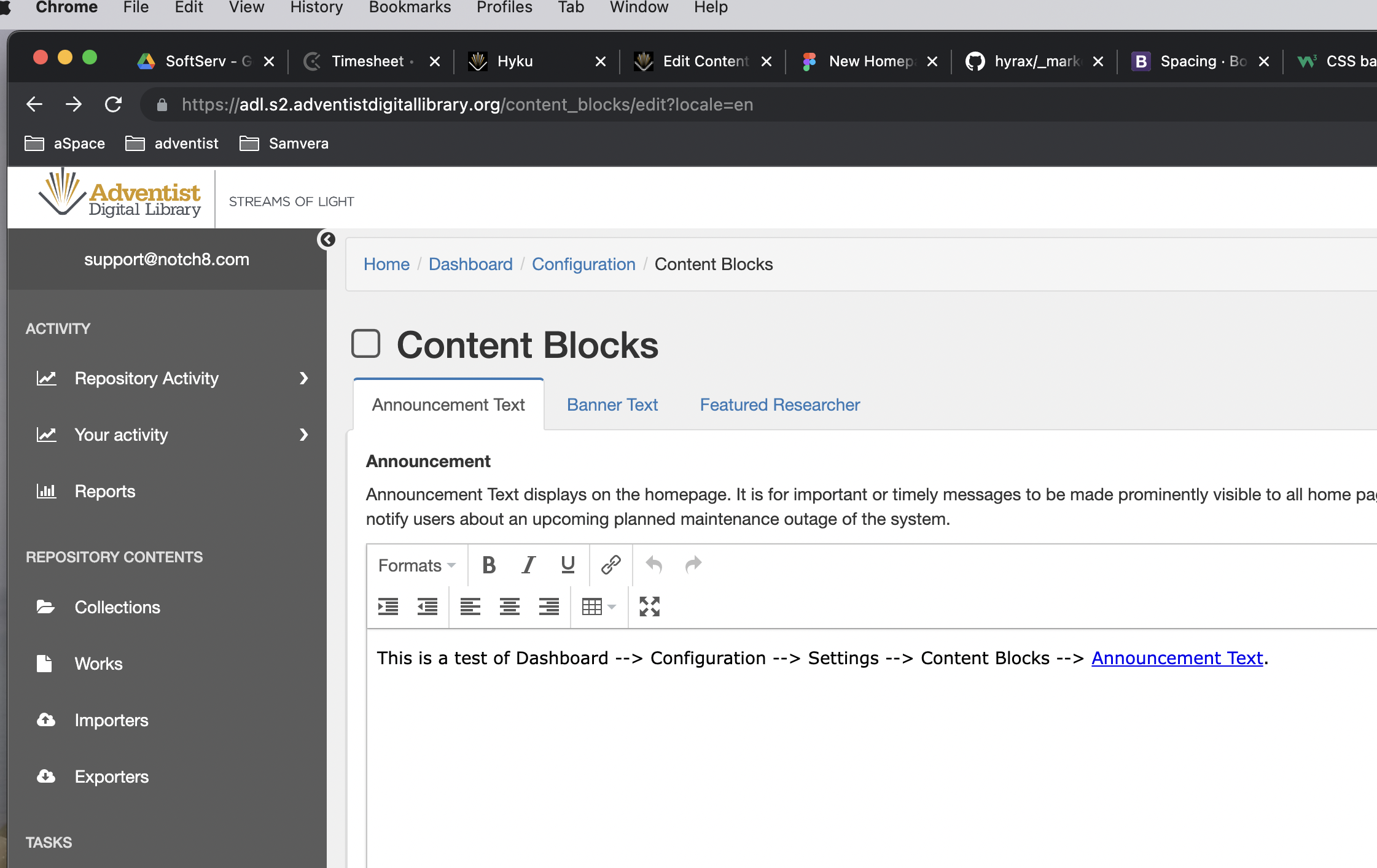Screen dimensions: 1377x868
Task: Select the Featured Researcher tab
Action: 779,405
